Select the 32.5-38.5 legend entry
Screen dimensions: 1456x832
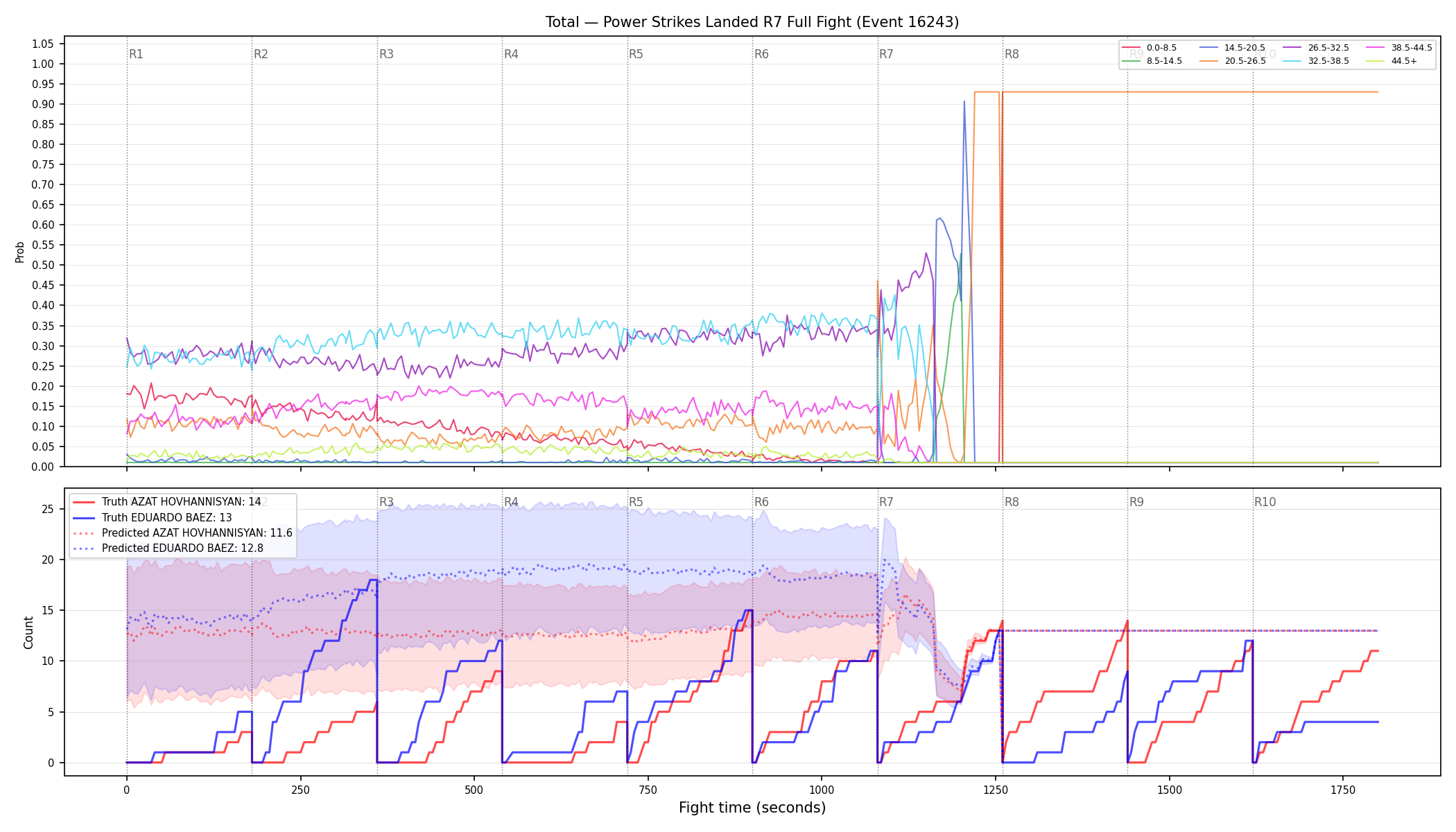pyautogui.click(x=1316, y=61)
